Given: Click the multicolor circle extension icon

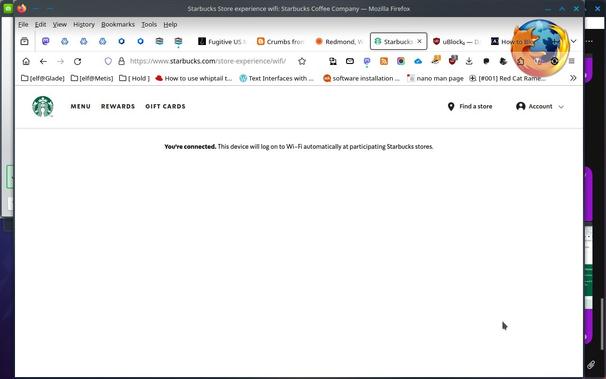Looking at the screenshot, I should click(x=401, y=61).
